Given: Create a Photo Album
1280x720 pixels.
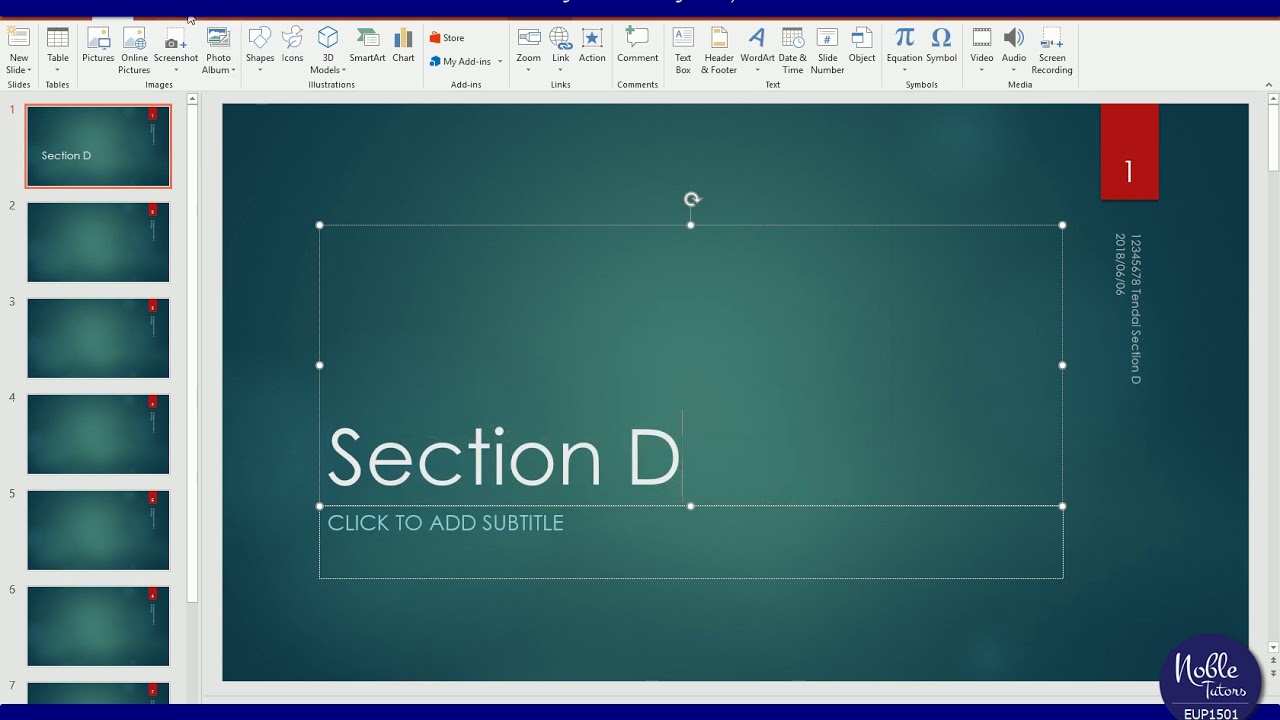Looking at the screenshot, I should (x=218, y=51).
